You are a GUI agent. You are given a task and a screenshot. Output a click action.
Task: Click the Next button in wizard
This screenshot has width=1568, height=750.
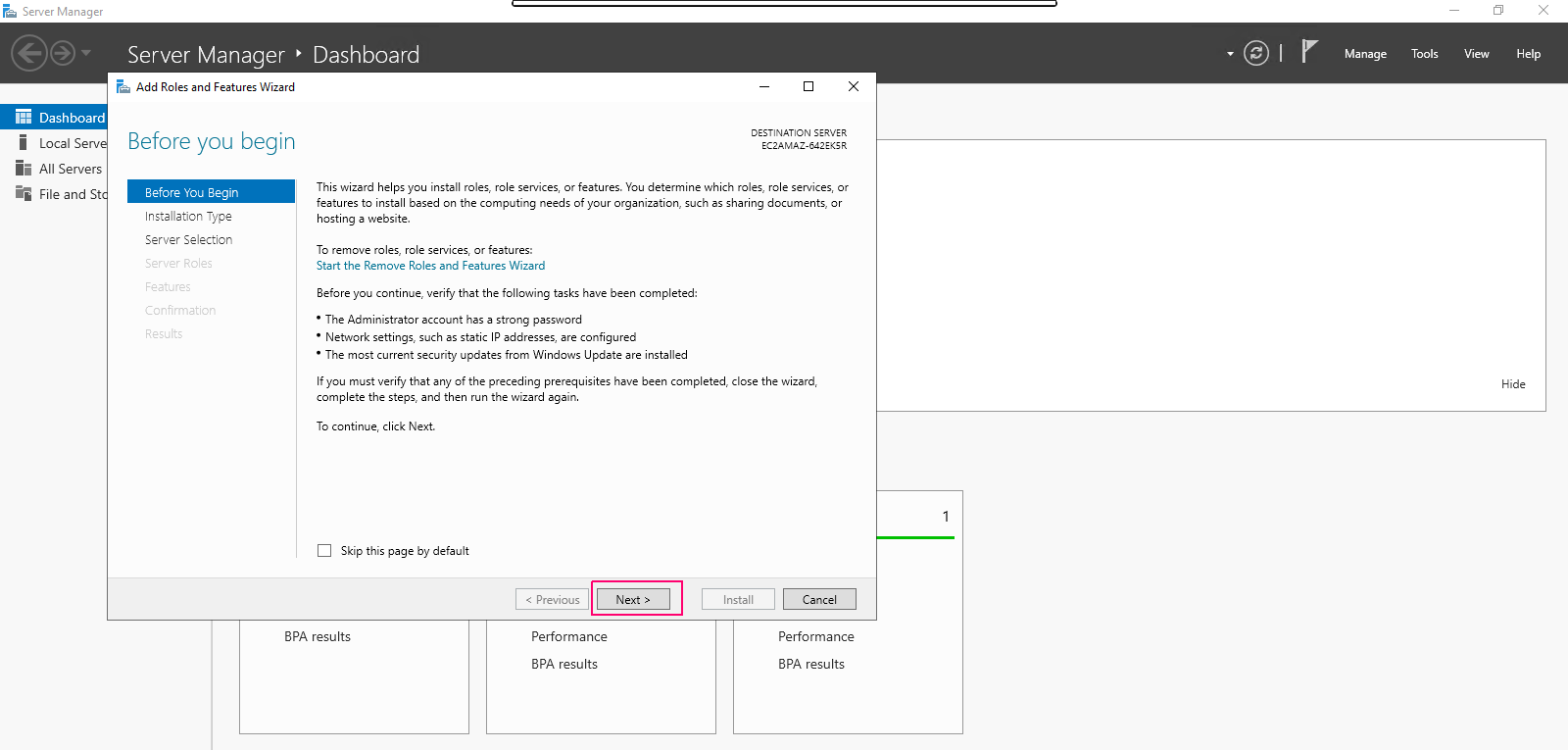click(x=633, y=599)
